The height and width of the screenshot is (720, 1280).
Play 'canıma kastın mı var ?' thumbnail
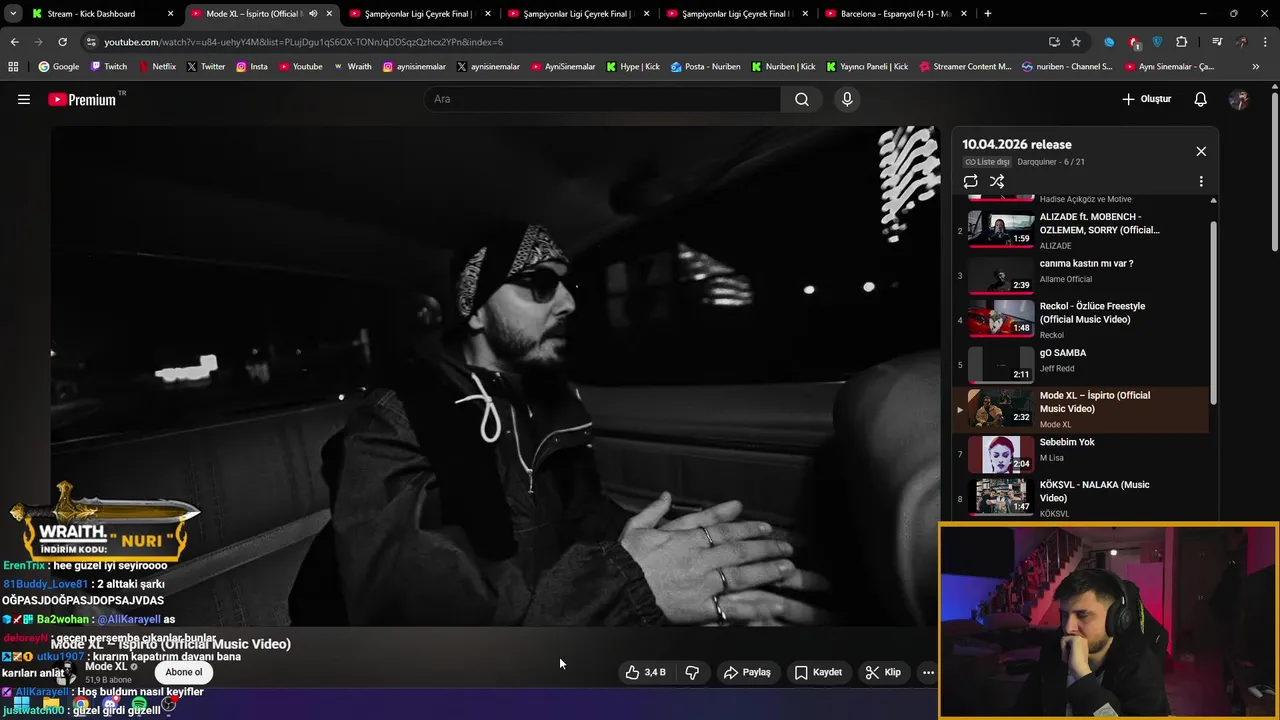pos(1001,275)
